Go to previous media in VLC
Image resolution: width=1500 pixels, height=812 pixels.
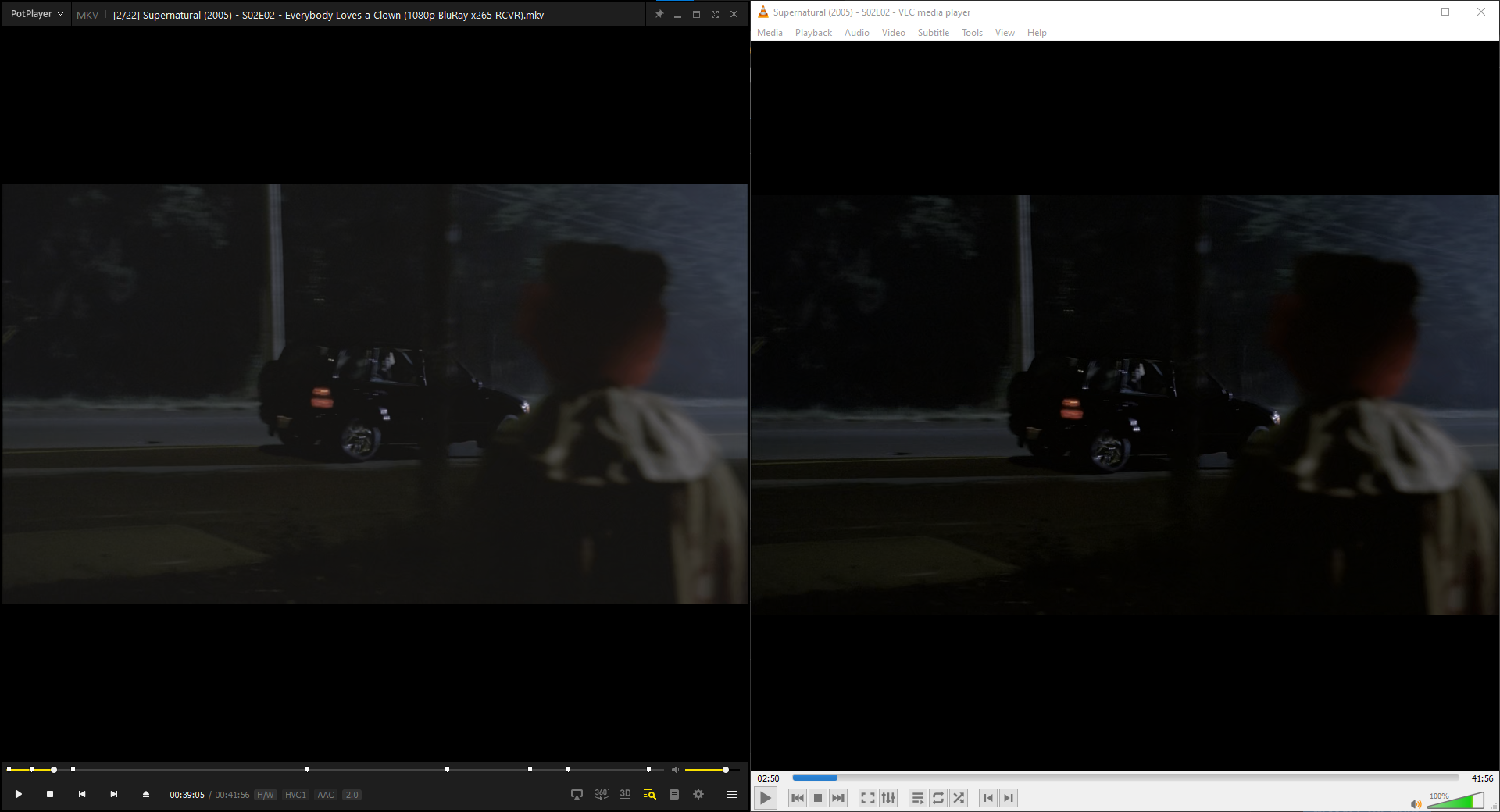[798, 798]
